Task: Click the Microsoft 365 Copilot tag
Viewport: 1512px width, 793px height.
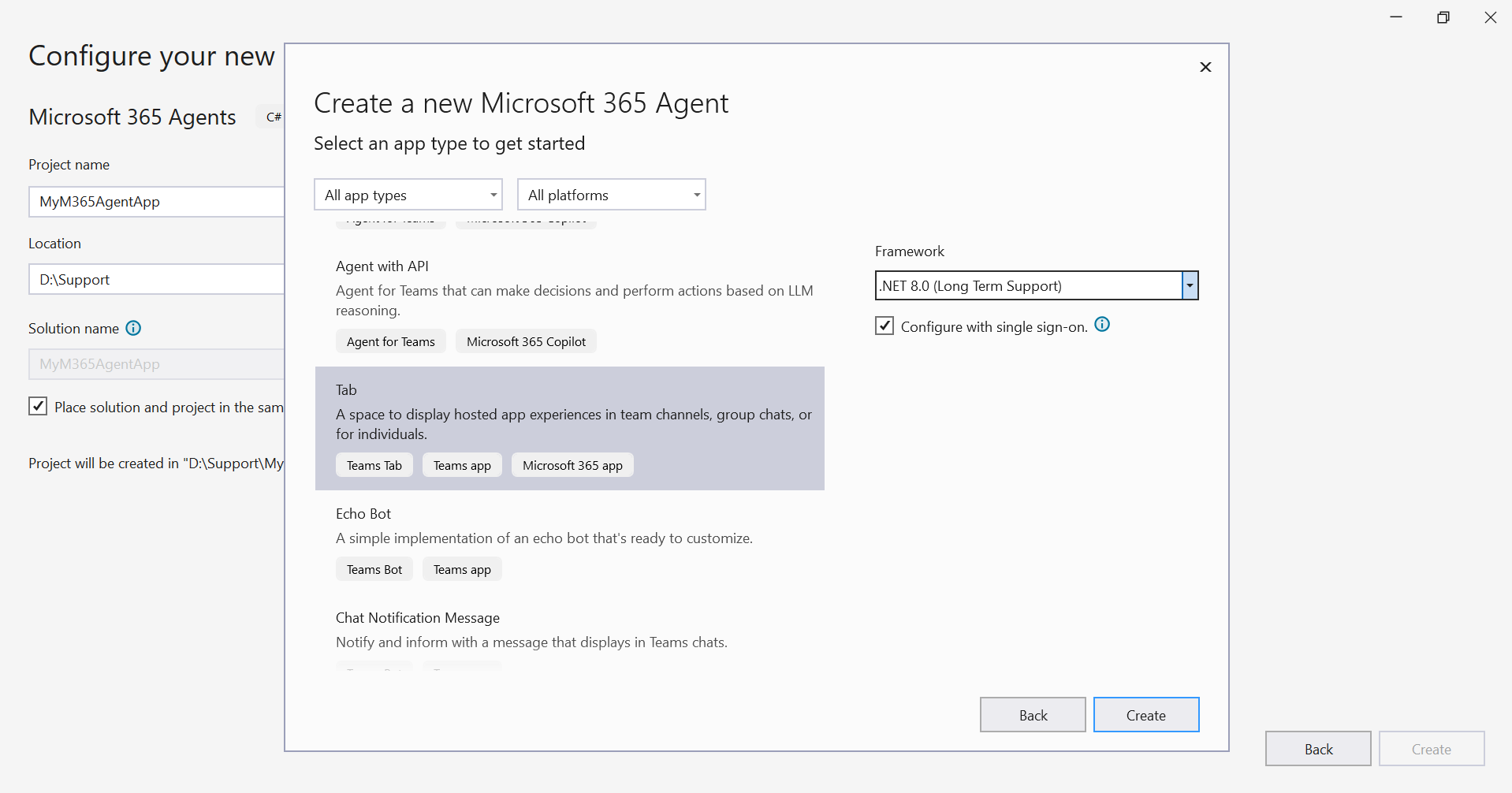Action: [526, 341]
